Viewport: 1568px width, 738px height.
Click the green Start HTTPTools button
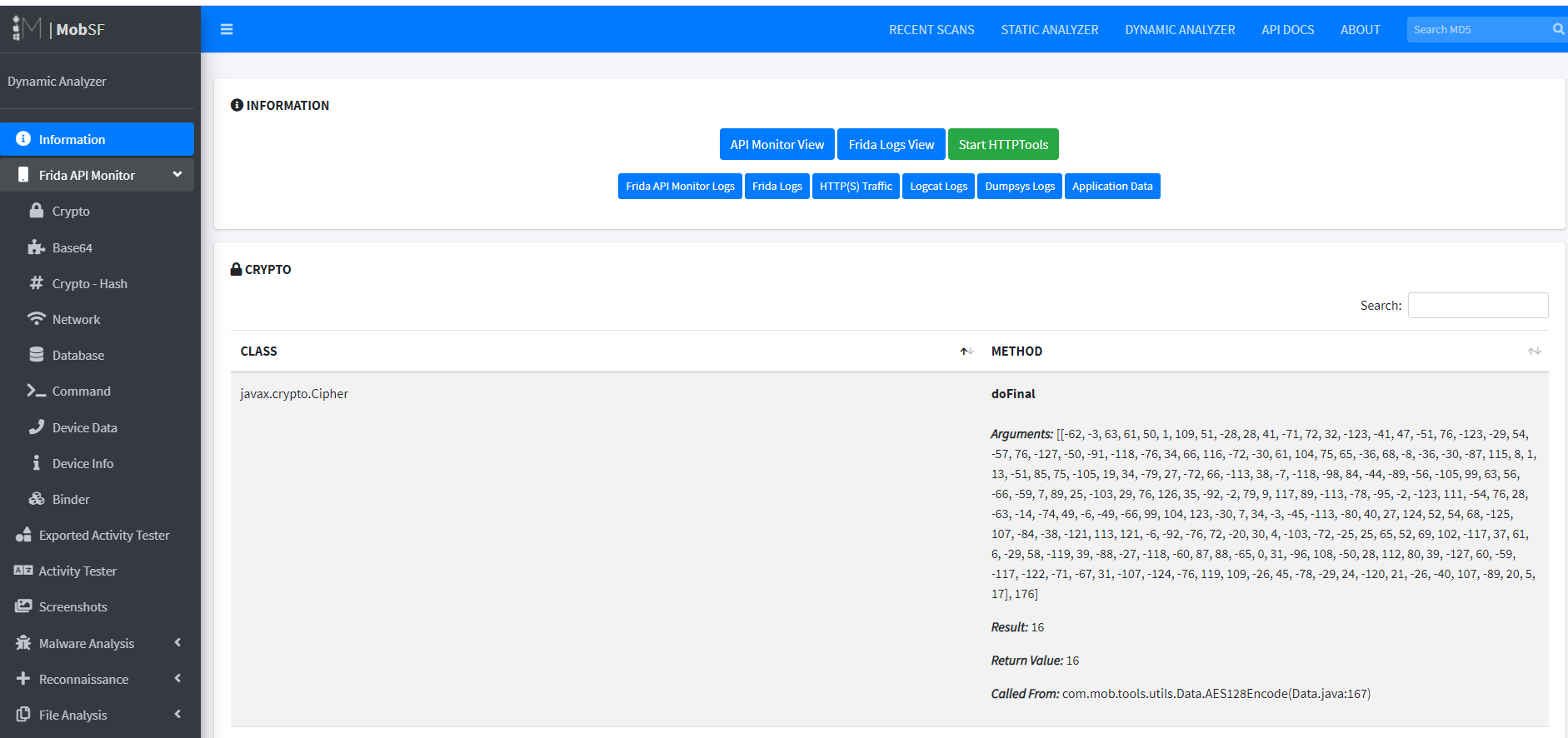pyautogui.click(x=1003, y=144)
